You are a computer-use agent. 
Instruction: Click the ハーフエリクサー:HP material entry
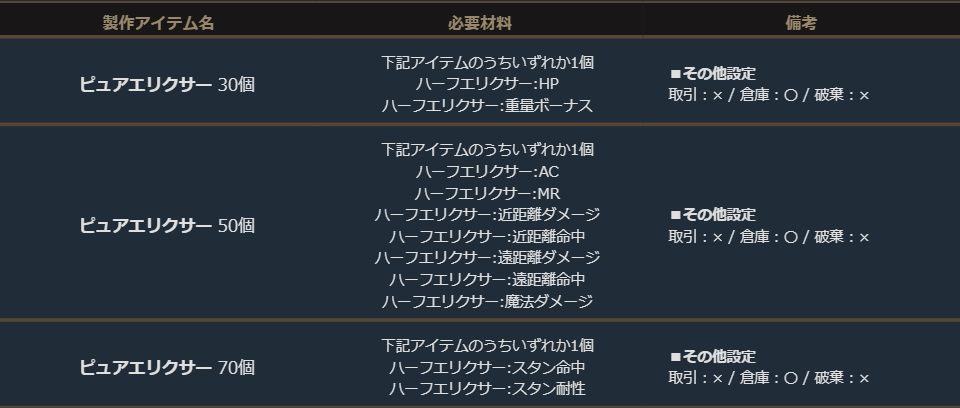pos(487,84)
